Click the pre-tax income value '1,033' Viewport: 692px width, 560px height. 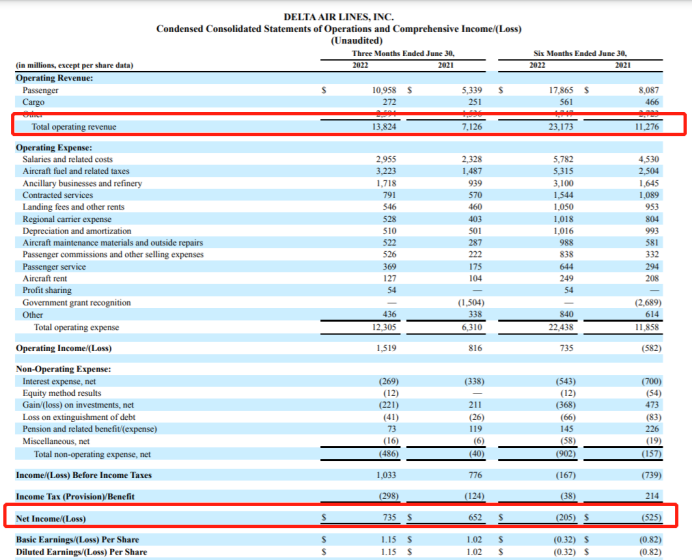pos(386,475)
